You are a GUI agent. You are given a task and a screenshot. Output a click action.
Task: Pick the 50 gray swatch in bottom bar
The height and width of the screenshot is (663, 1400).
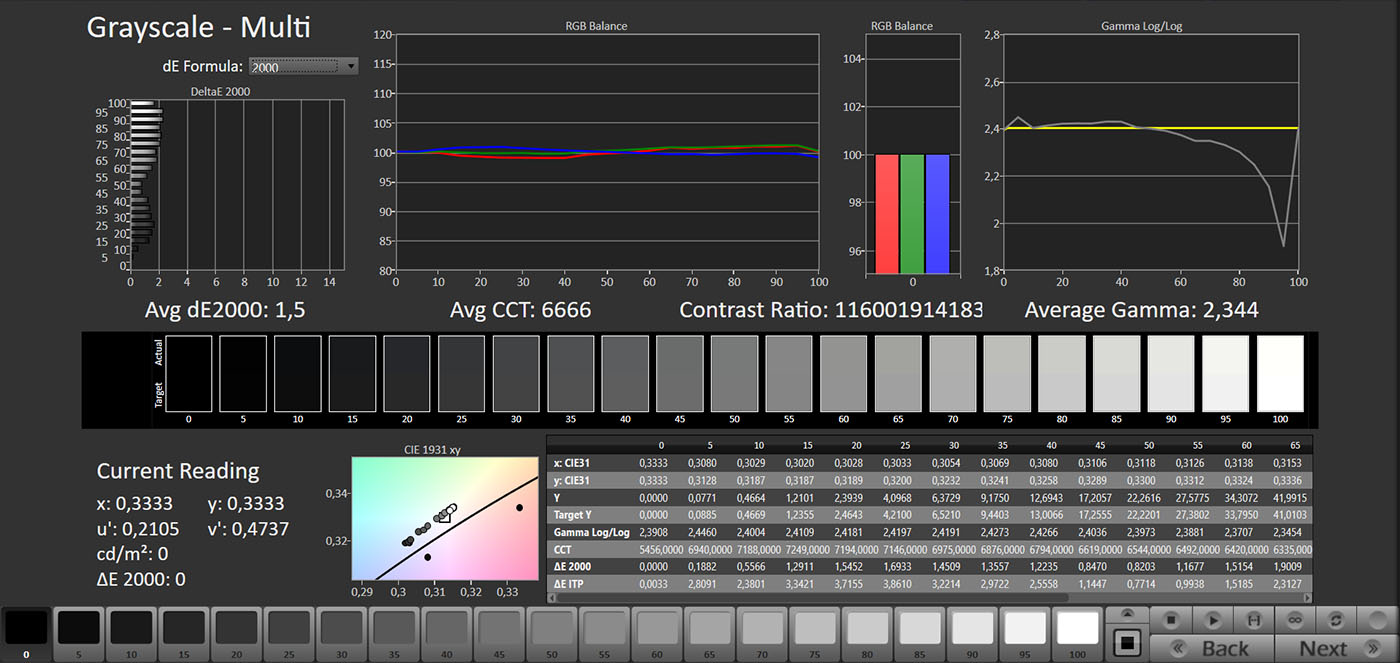tap(551, 628)
